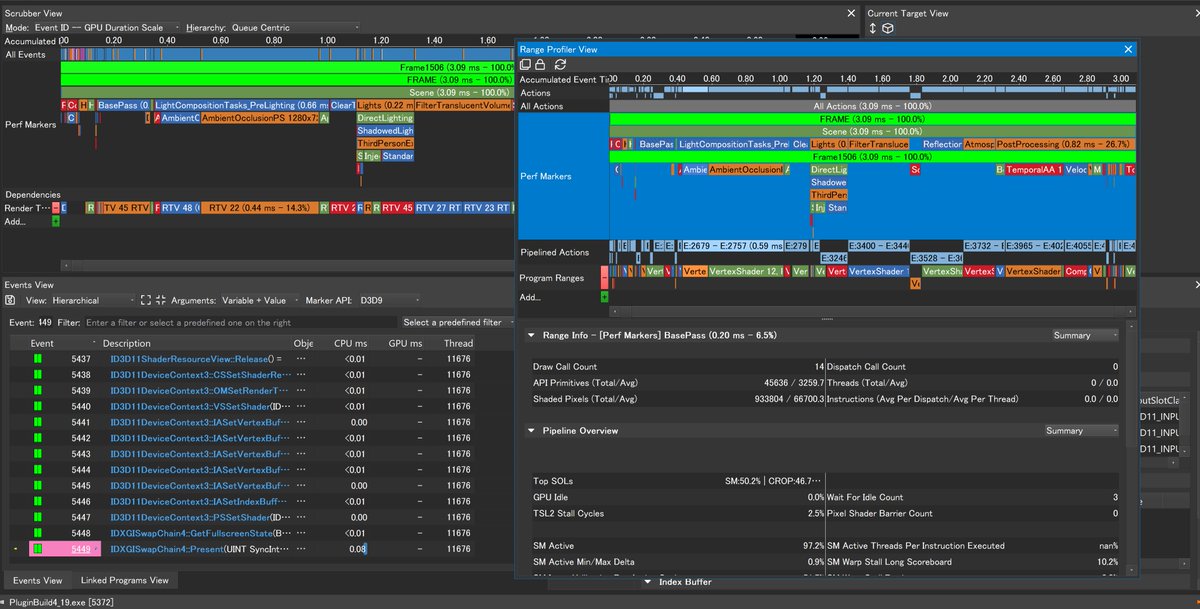Select All Actions bar in Range Profiler
The height and width of the screenshot is (609, 1200).
[873, 106]
